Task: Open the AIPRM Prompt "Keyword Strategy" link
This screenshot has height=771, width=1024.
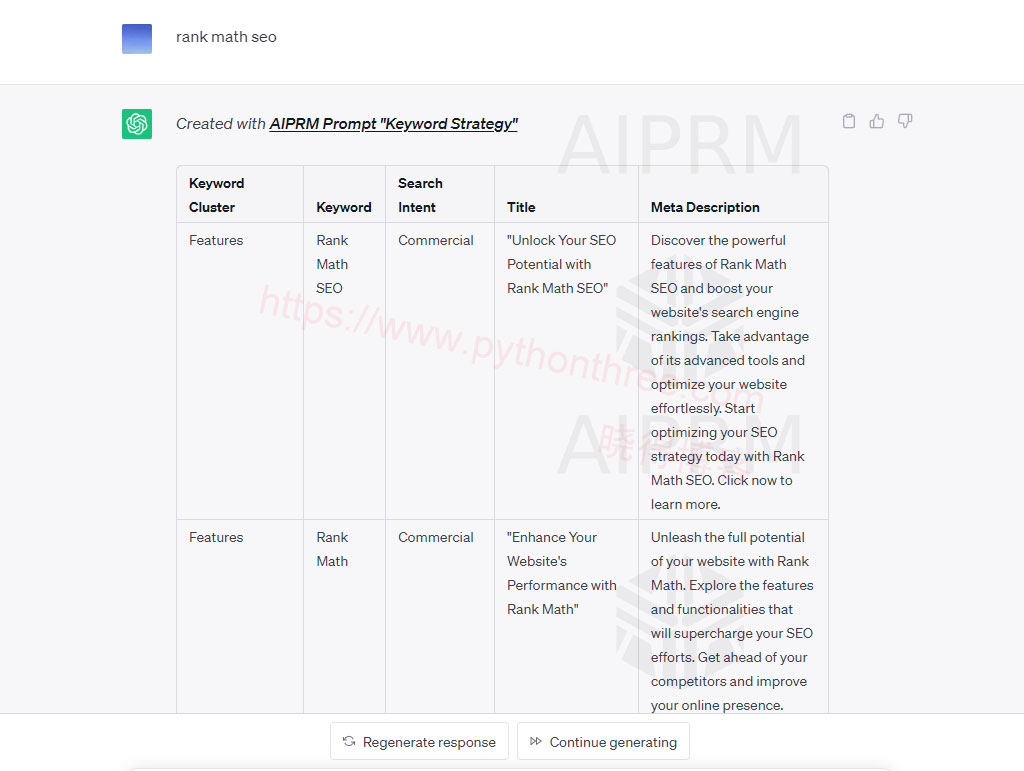Action: [x=394, y=123]
